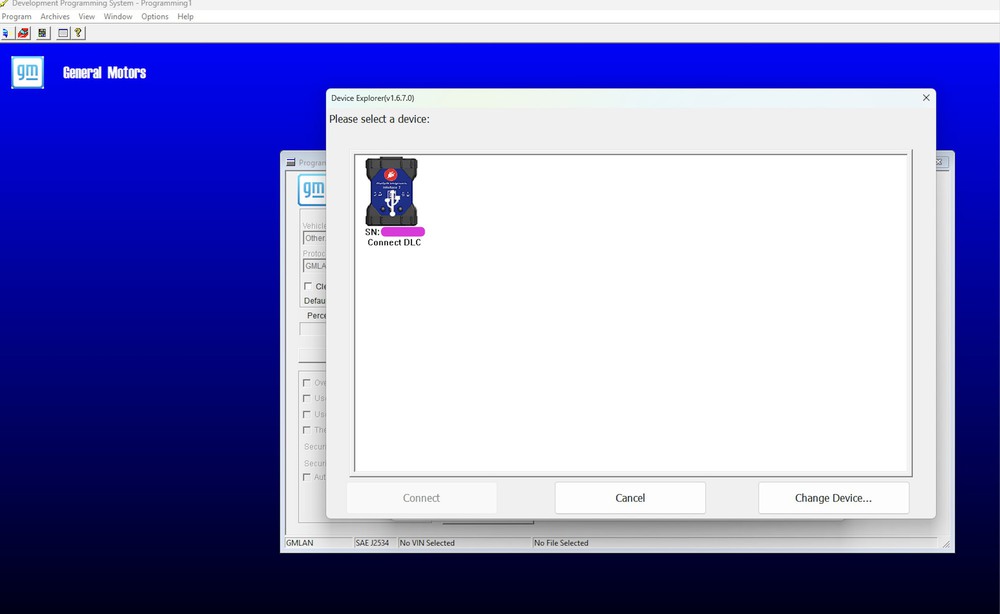Click the Cancel button in Device Explorer

pyautogui.click(x=630, y=498)
